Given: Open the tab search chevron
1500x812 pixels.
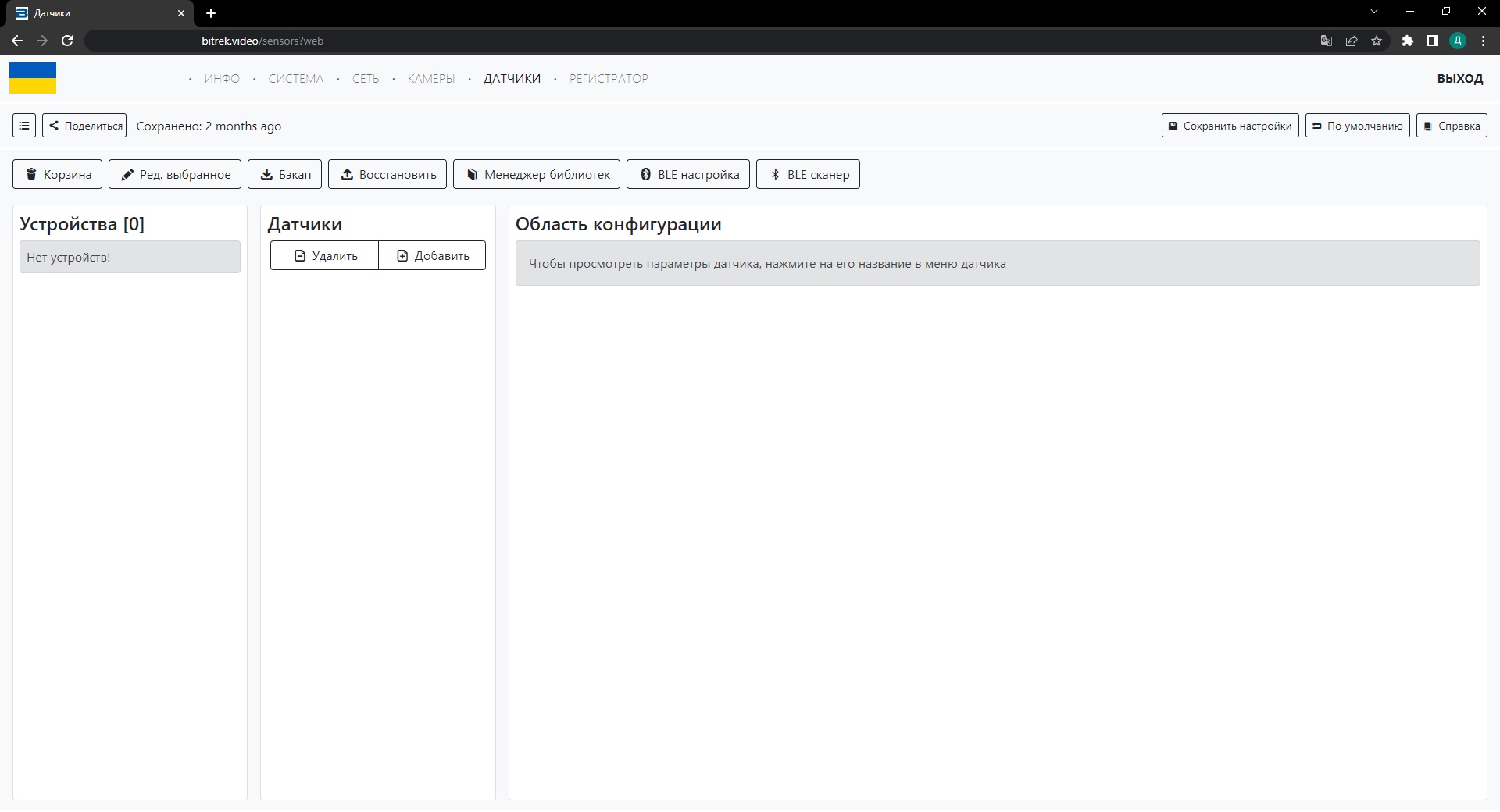Looking at the screenshot, I should click(1374, 12).
